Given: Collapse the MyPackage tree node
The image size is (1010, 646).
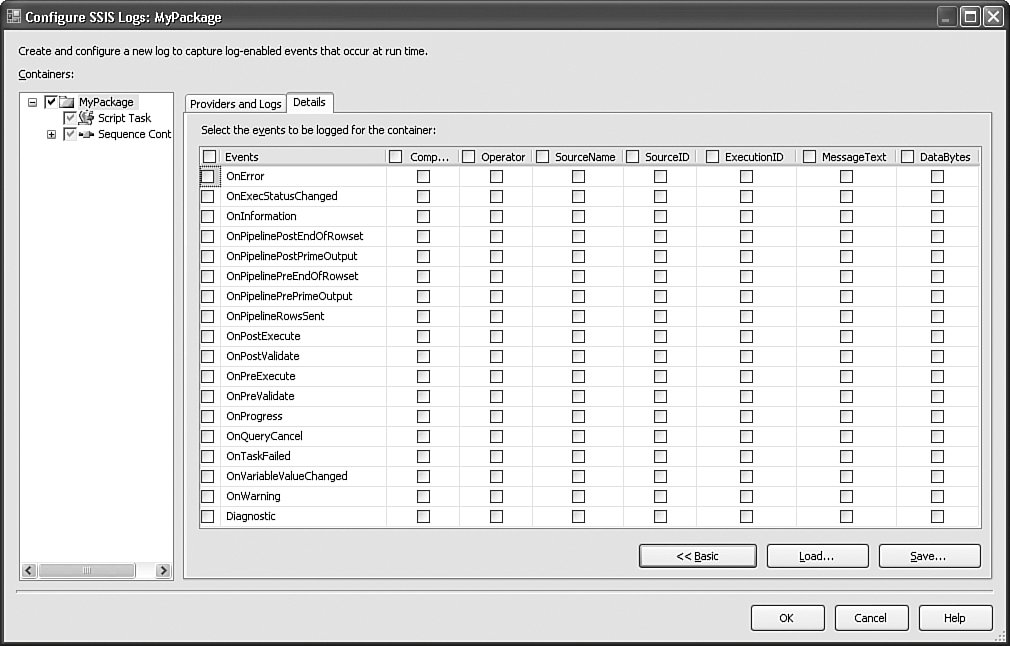Looking at the screenshot, I should pyautogui.click(x=32, y=102).
